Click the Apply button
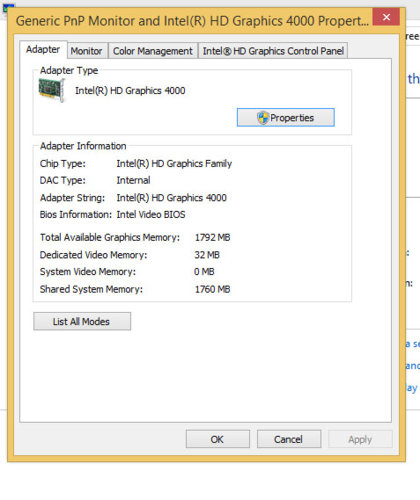Screen dimensions: 420x500 coord(360,439)
